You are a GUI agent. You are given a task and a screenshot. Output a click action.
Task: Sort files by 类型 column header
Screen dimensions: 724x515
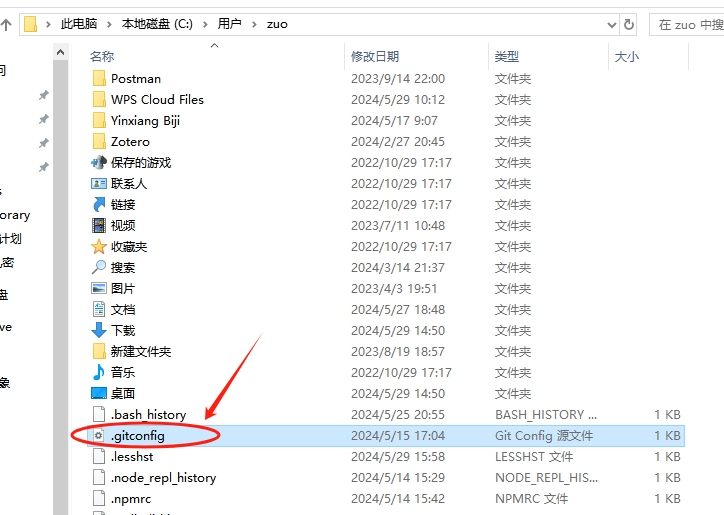507,57
